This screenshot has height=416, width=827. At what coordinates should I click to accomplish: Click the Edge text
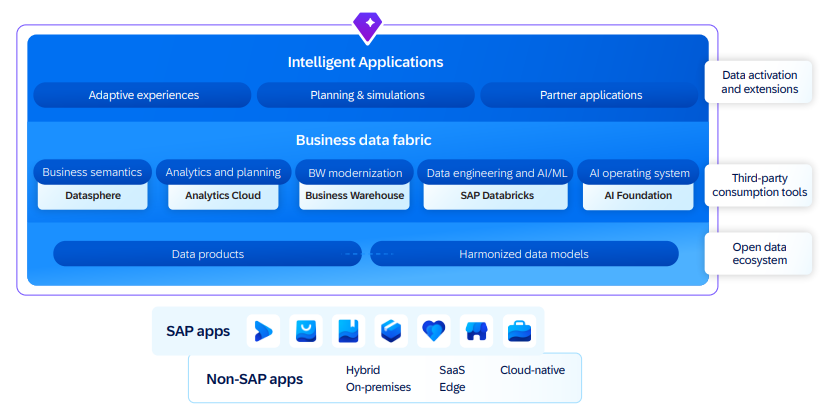452,387
